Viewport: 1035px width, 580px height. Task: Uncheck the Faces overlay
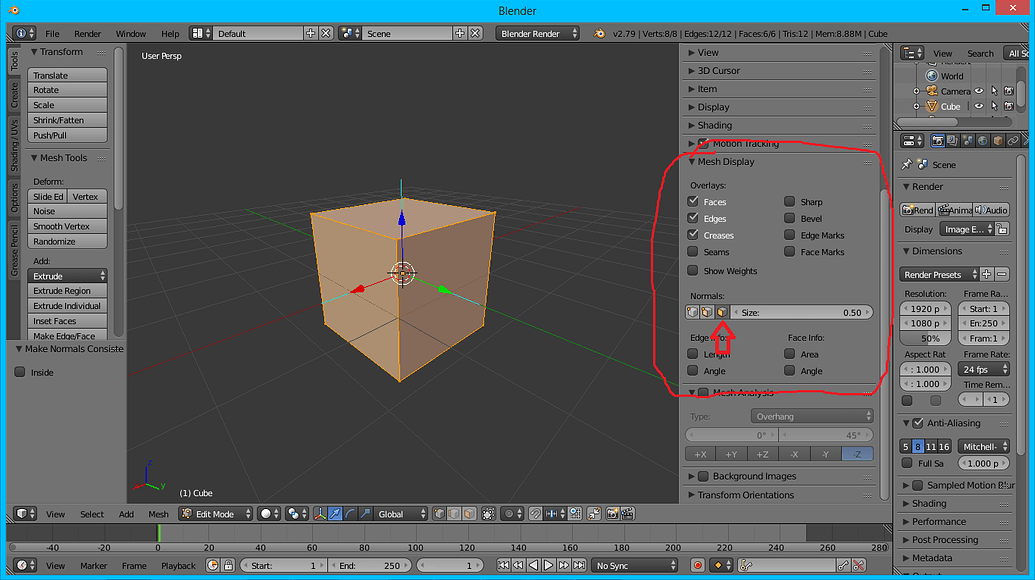coord(692,201)
